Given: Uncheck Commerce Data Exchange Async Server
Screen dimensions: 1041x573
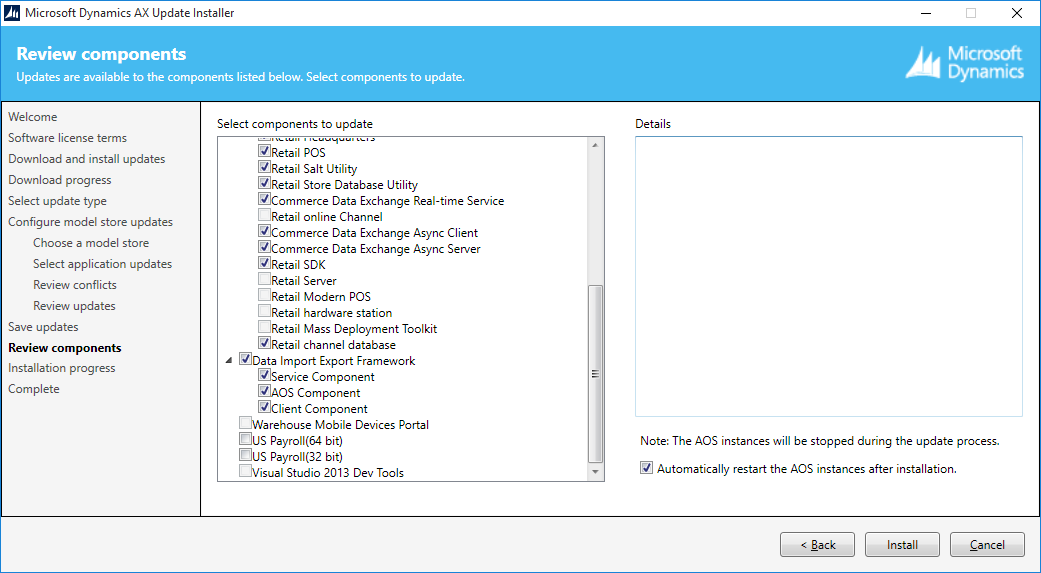Looking at the screenshot, I should pyautogui.click(x=264, y=247).
